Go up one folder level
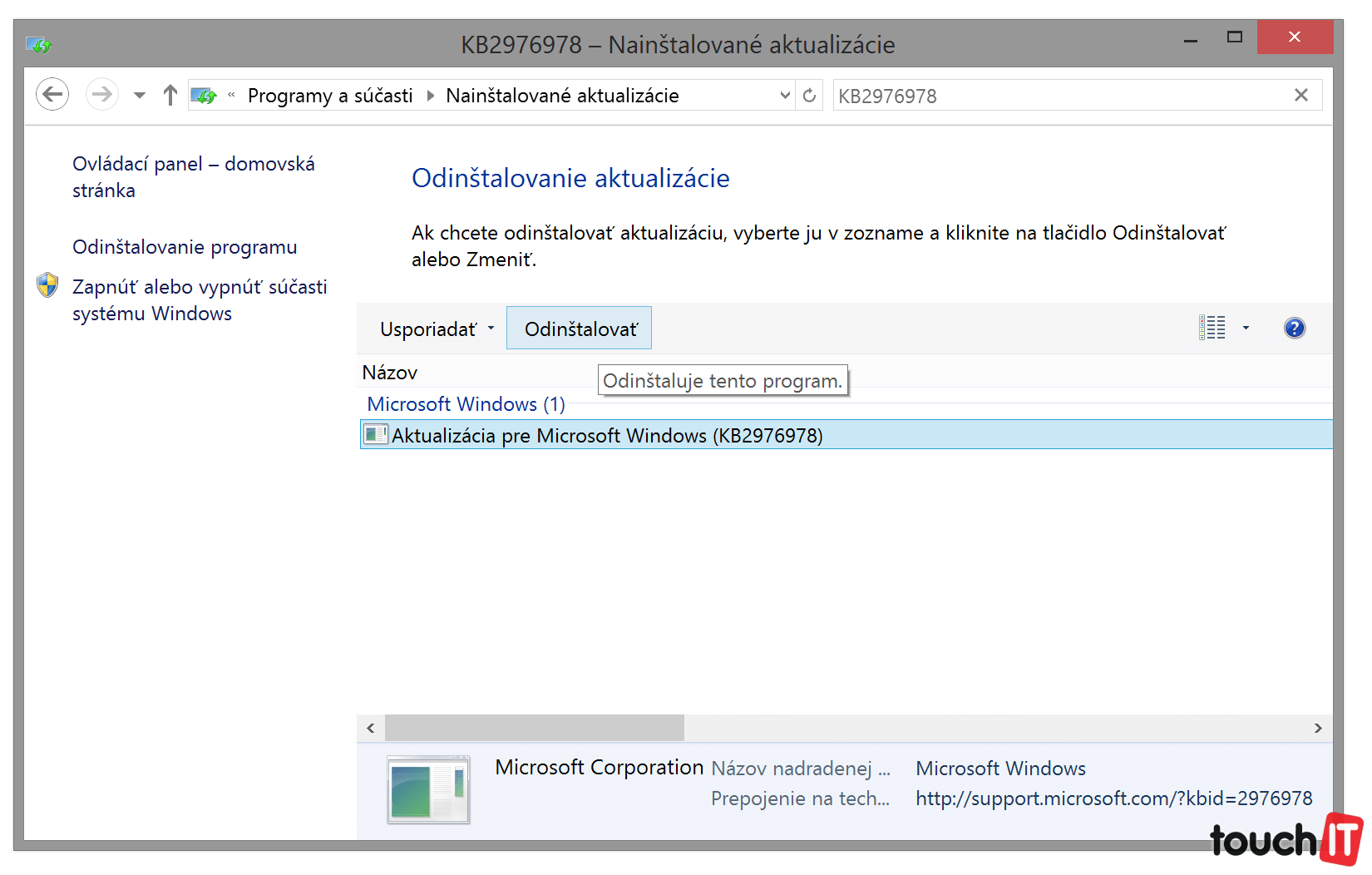The image size is (1372, 875). [x=170, y=95]
